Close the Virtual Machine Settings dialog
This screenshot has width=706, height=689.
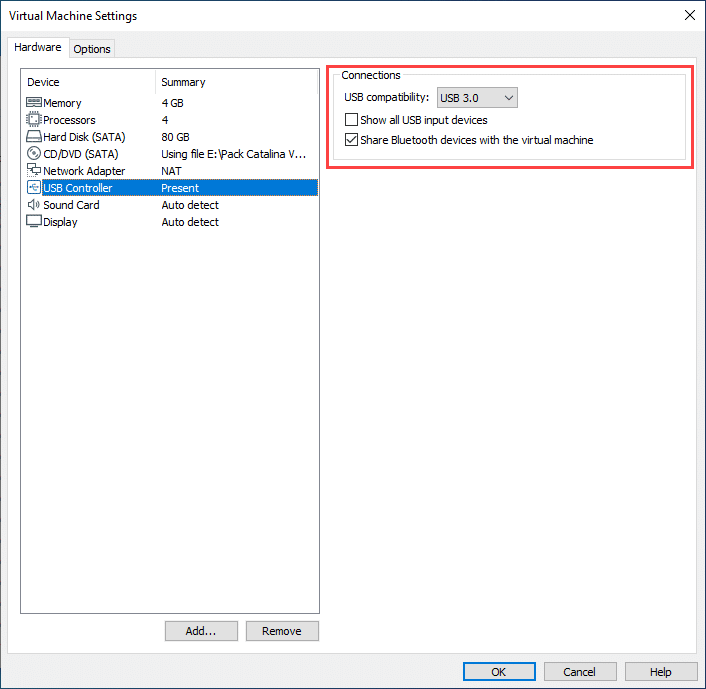[x=689, y=15]
